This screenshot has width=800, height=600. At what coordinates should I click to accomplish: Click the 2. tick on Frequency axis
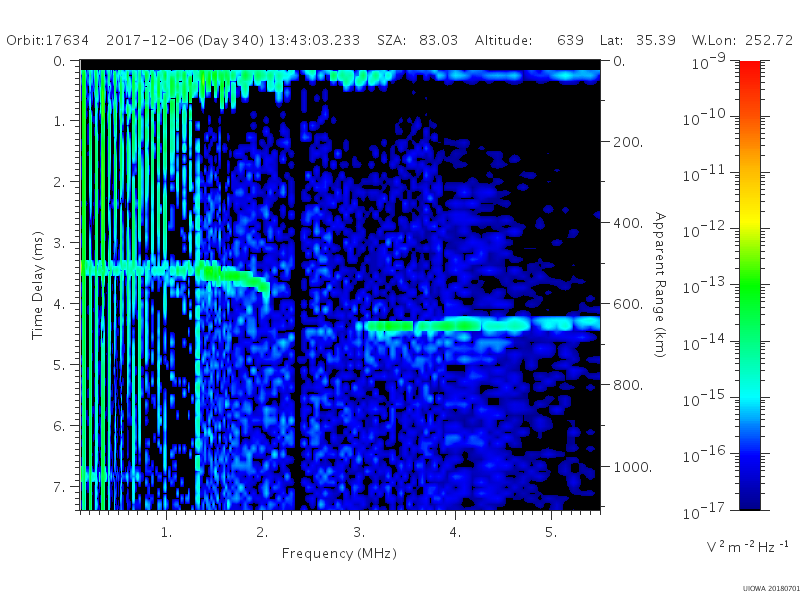262,532
